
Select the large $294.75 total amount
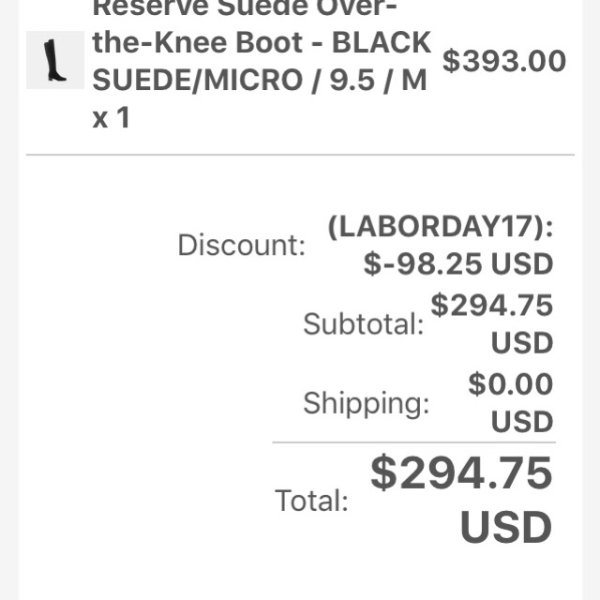(461, 473)
